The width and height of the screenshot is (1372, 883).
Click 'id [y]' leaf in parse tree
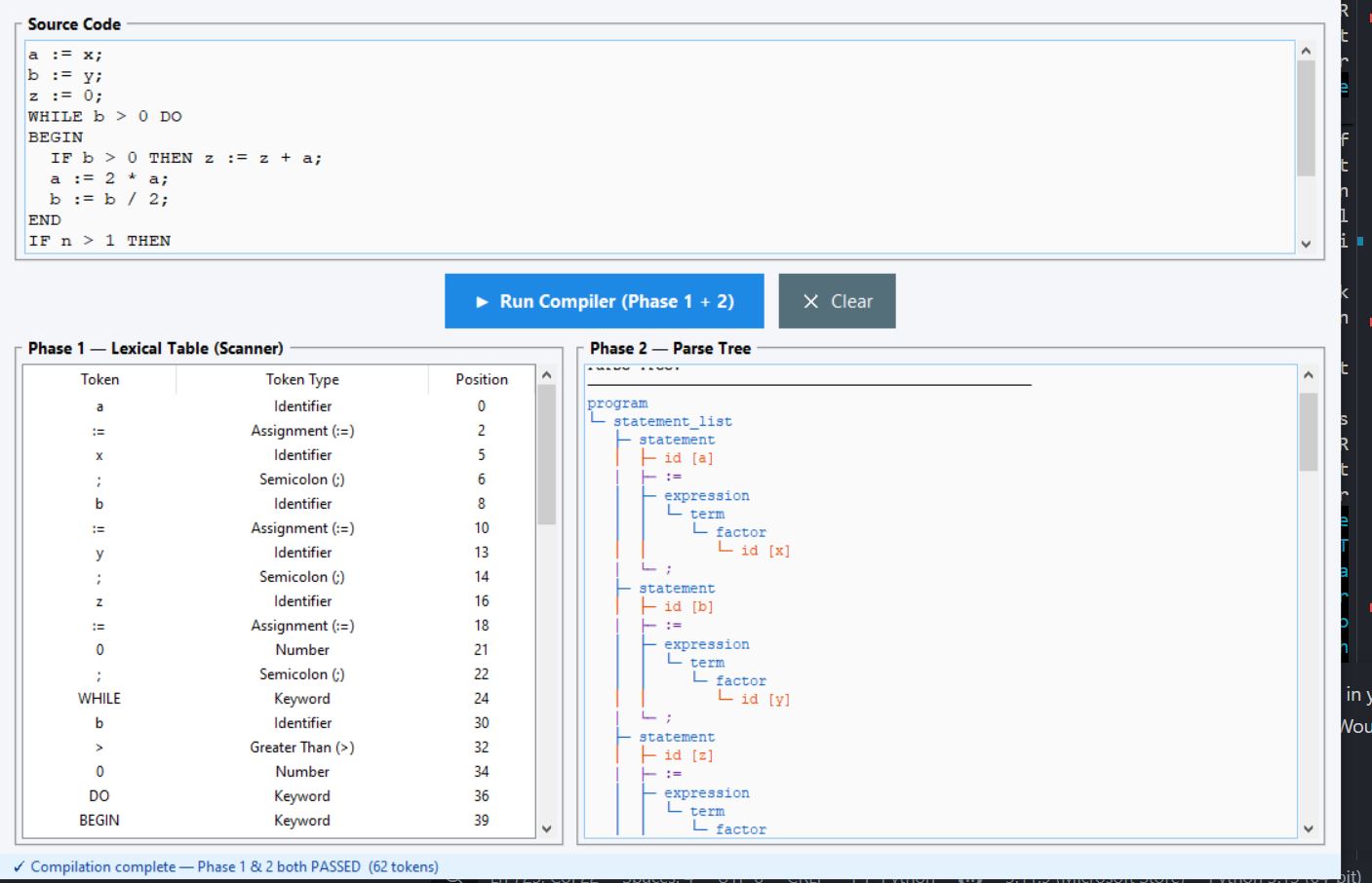(765, 700)
